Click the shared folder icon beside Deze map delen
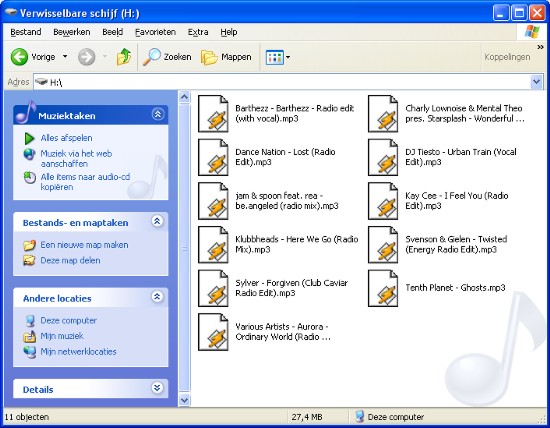The width and height of the screenshot is (550, 428). [29, 260]
